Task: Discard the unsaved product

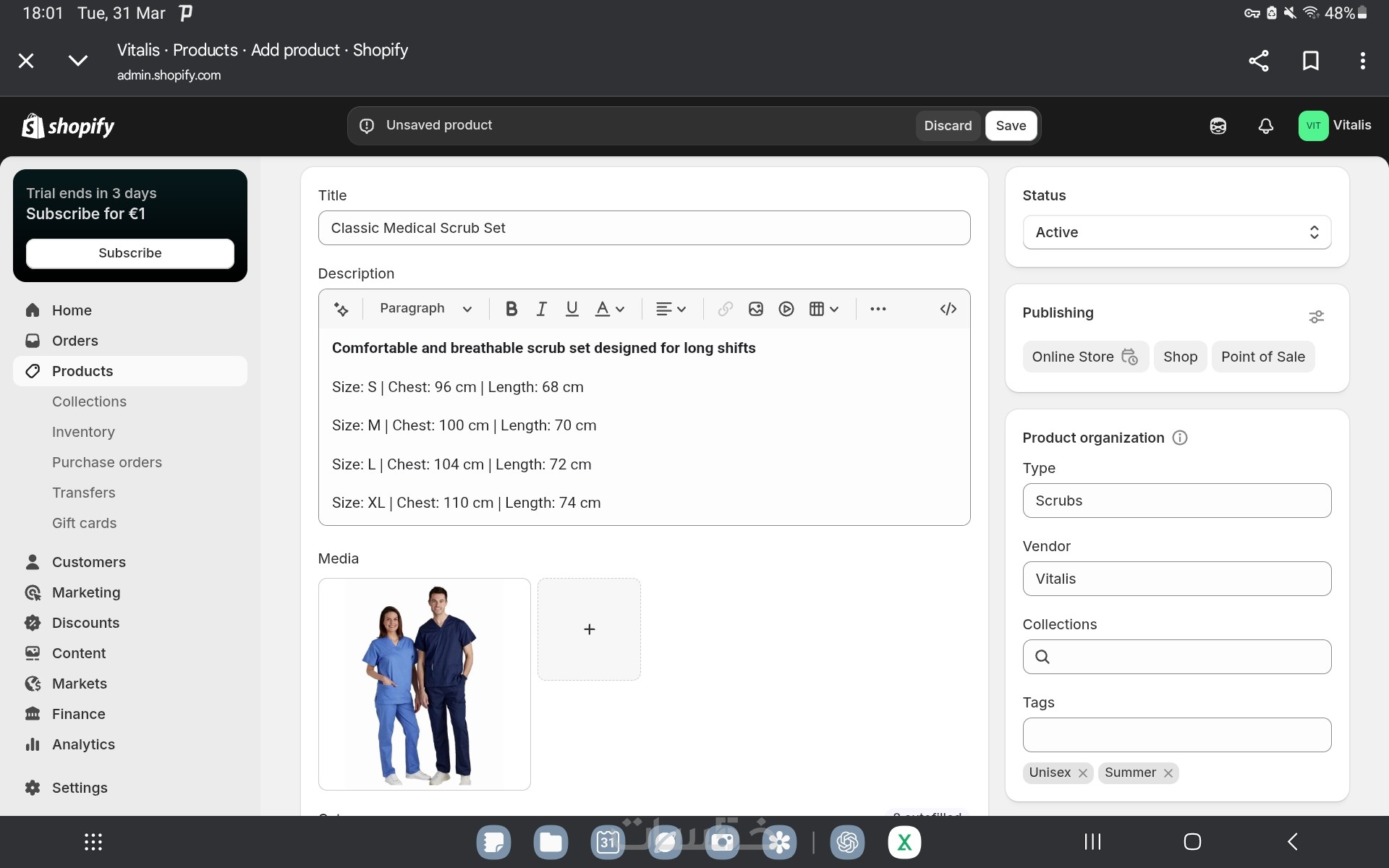Action: tap(947, 126)
